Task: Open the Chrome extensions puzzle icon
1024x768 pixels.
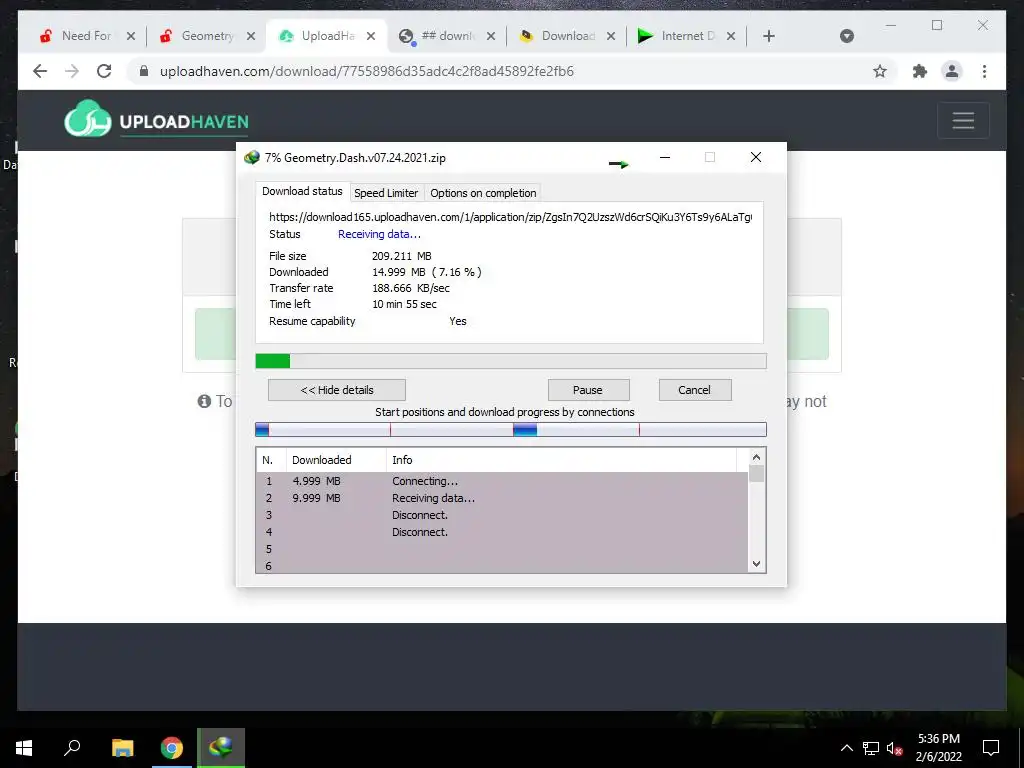Action: click(x=920, y=71)
